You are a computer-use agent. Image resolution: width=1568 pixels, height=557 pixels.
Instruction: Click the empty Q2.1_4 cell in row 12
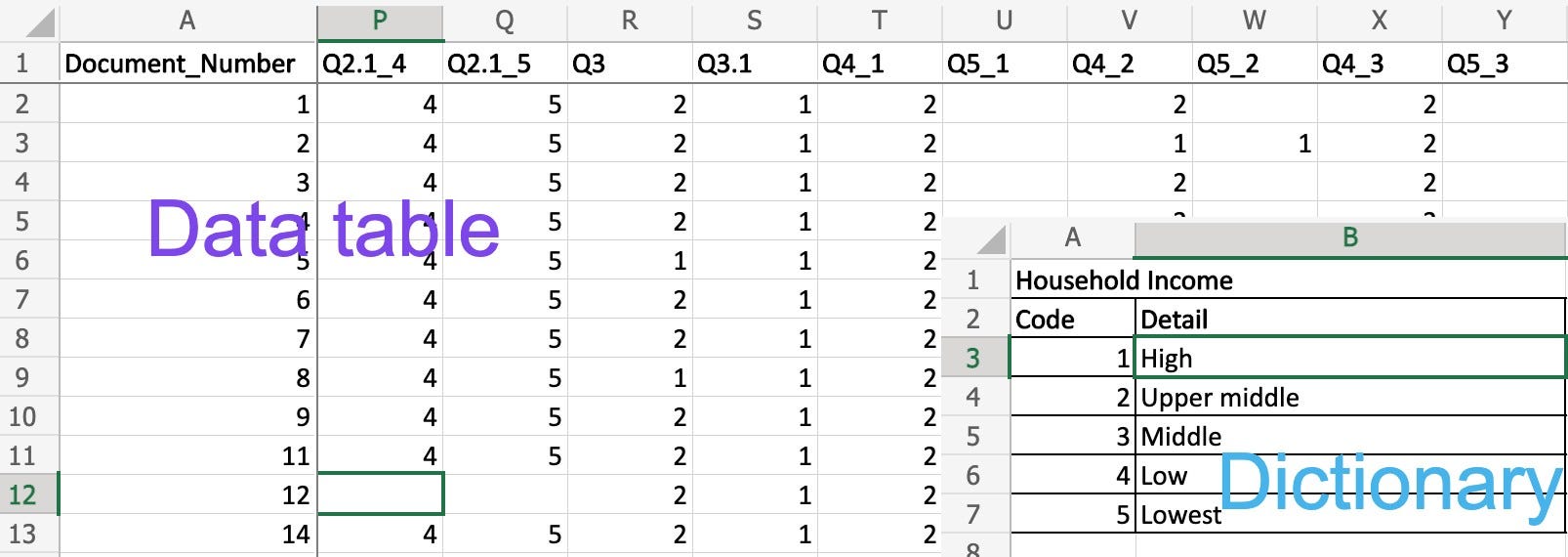(x=380, y=494)
